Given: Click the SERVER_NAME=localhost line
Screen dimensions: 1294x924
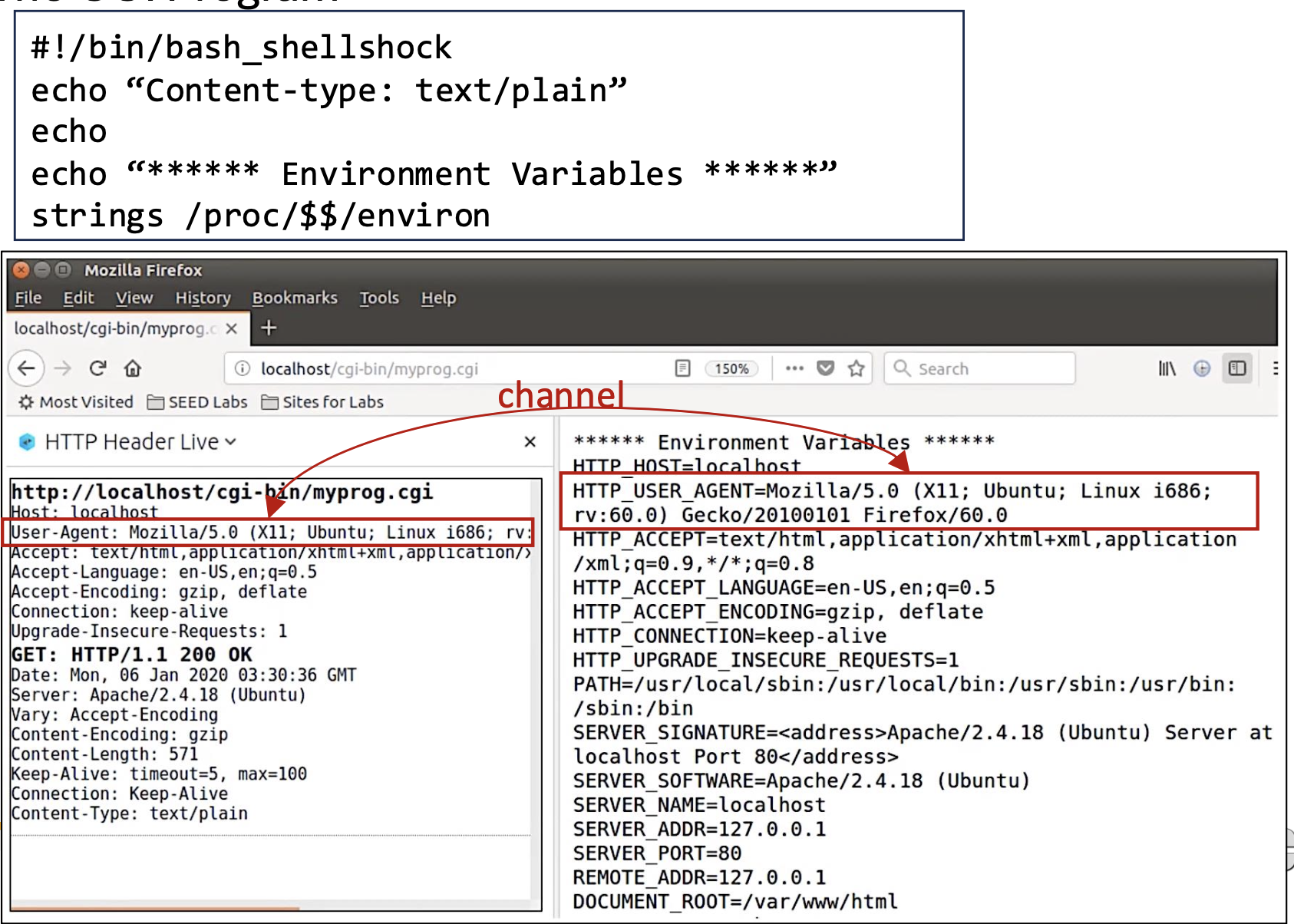Looking at the screenshot, I should [699, 805].
